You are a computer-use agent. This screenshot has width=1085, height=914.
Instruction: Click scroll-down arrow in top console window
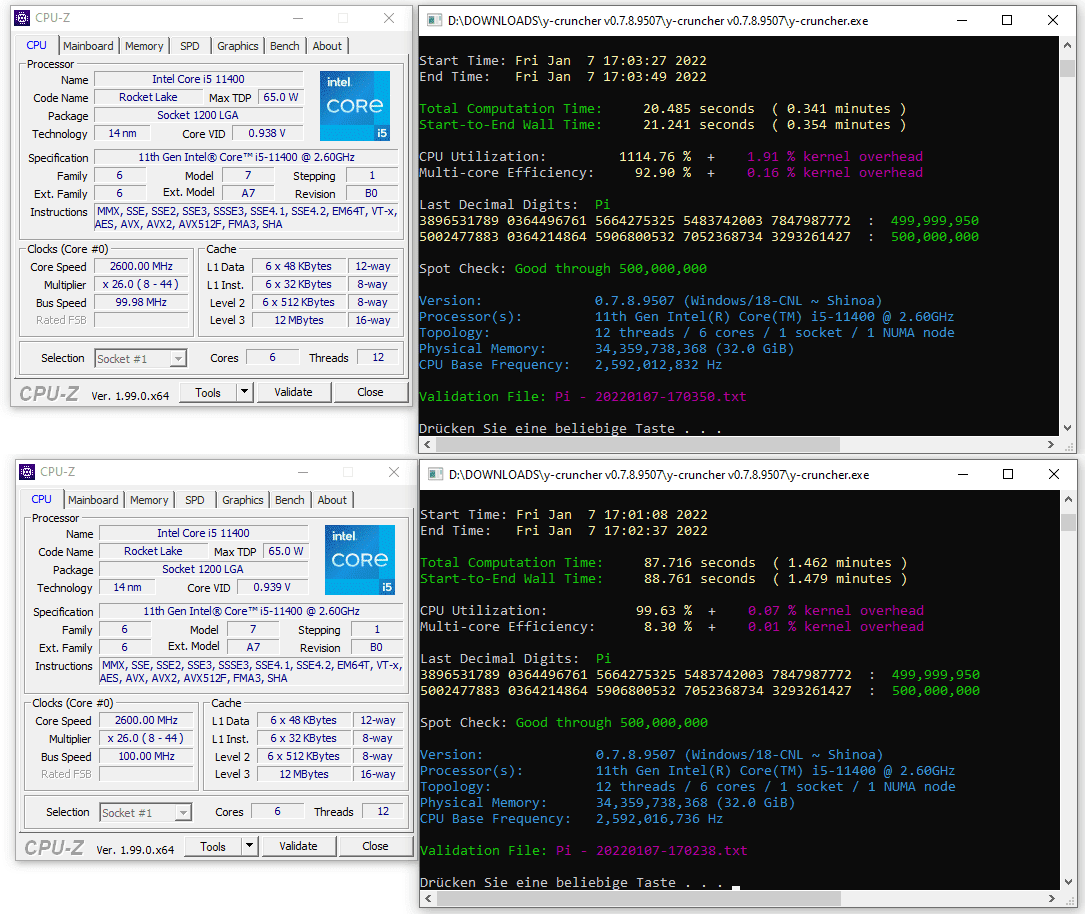[1068, 428]
